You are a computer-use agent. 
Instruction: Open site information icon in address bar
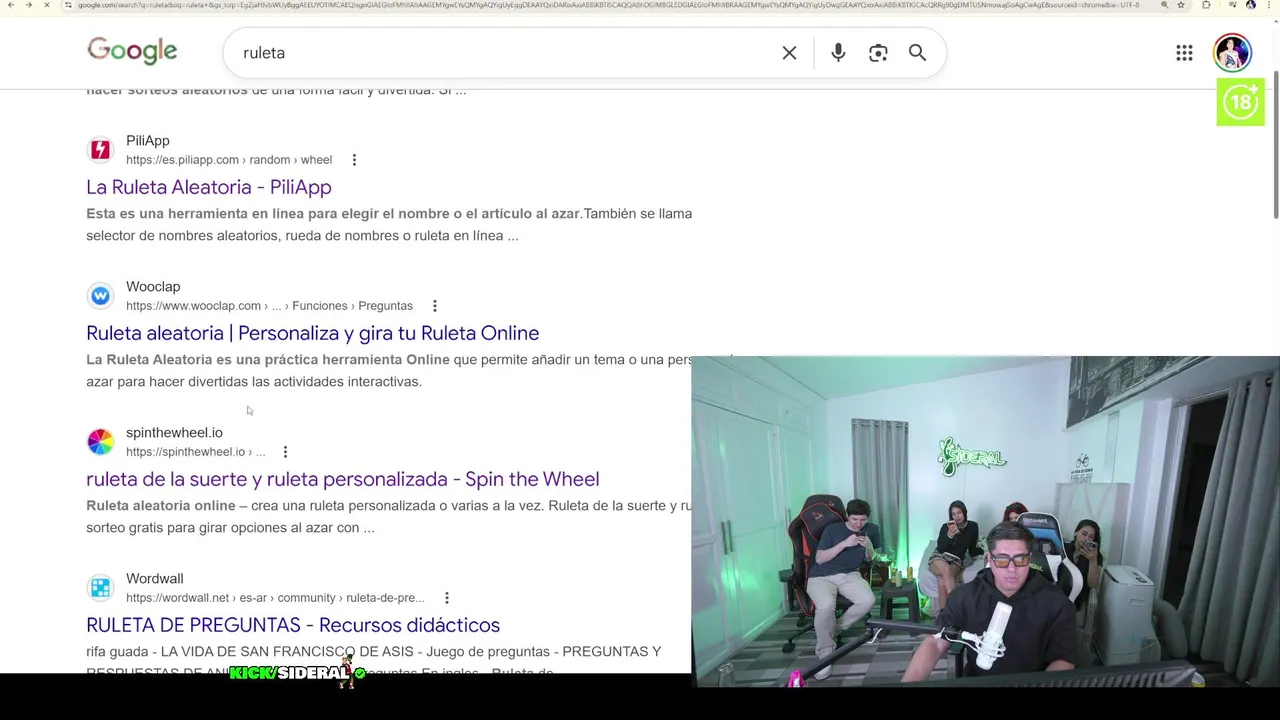68,5
